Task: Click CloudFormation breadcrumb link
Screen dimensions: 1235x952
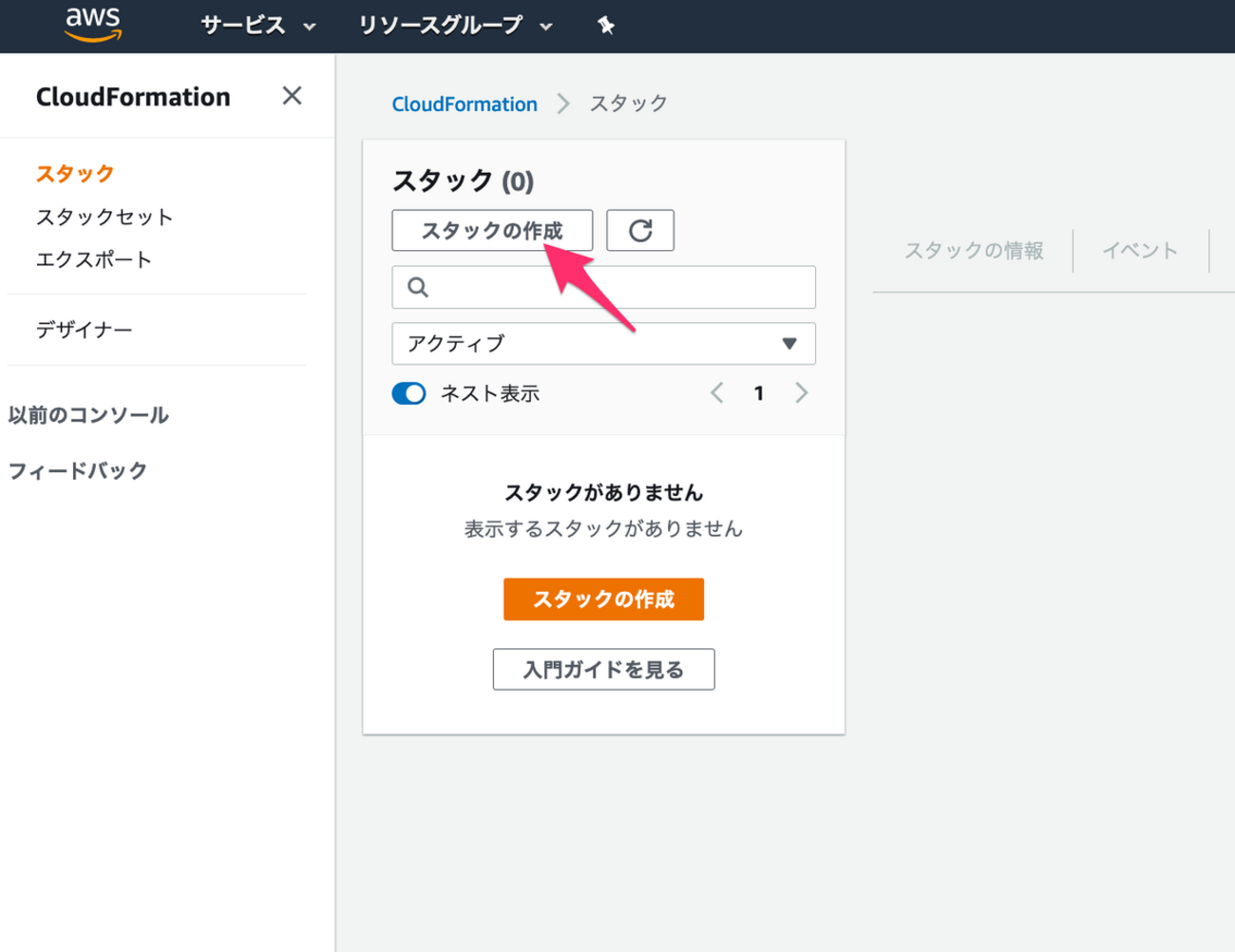Action: click(x=465, y=104)
